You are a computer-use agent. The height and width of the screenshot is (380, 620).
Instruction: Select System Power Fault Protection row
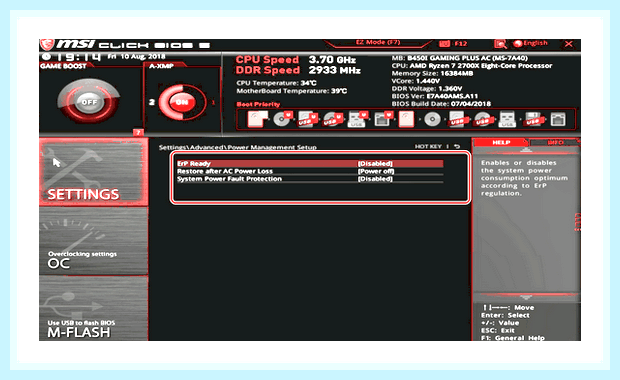[x=310, y=179]
